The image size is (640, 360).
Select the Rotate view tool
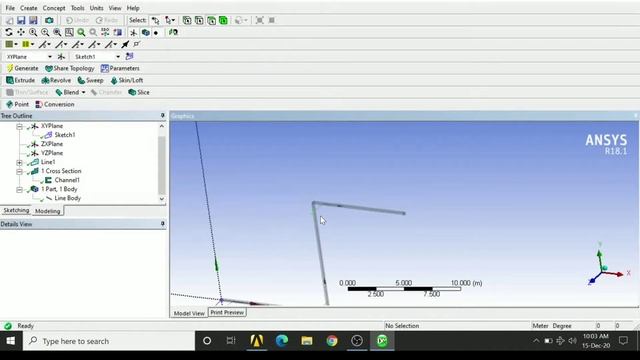click(9, 32)
